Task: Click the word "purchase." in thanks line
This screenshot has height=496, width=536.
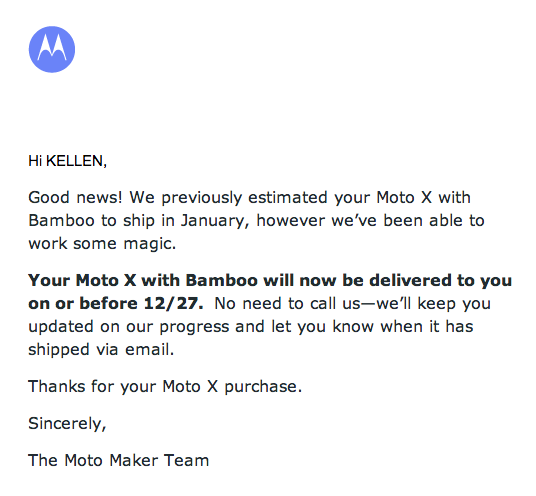Action: [x=263, y=387]
